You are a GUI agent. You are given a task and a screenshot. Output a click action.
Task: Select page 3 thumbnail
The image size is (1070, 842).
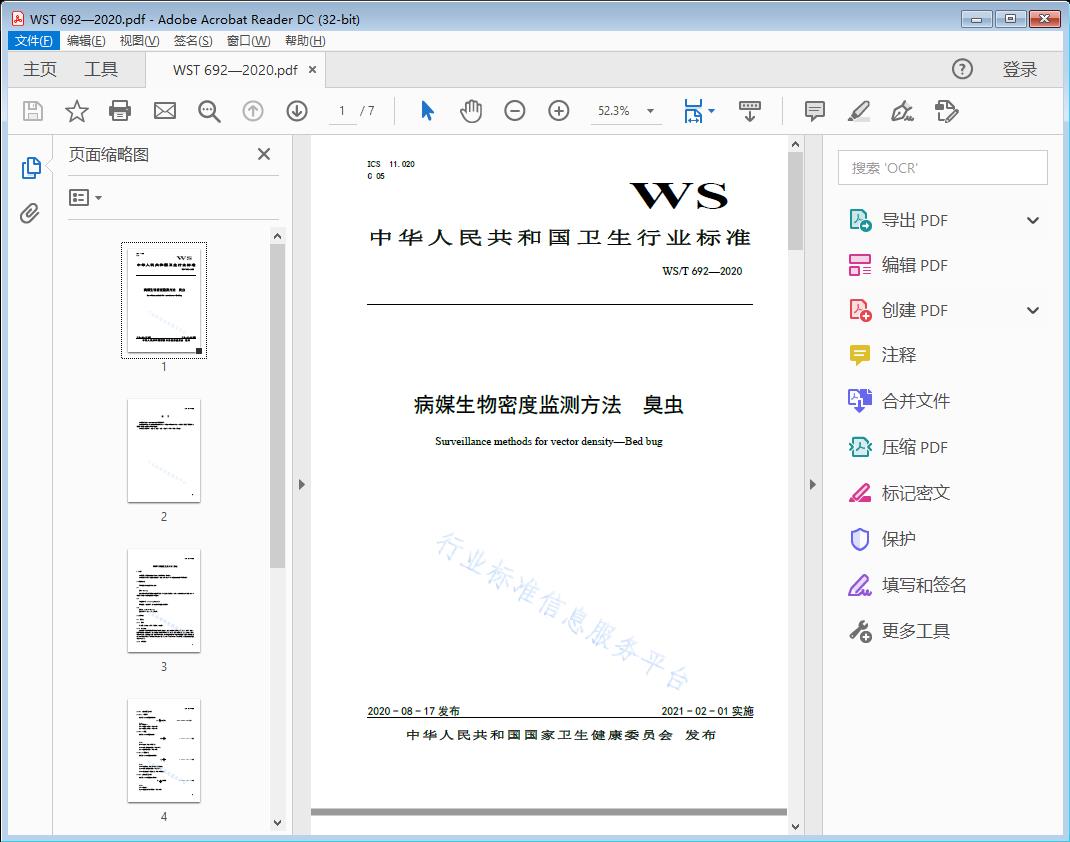click(x=164, y=601)
